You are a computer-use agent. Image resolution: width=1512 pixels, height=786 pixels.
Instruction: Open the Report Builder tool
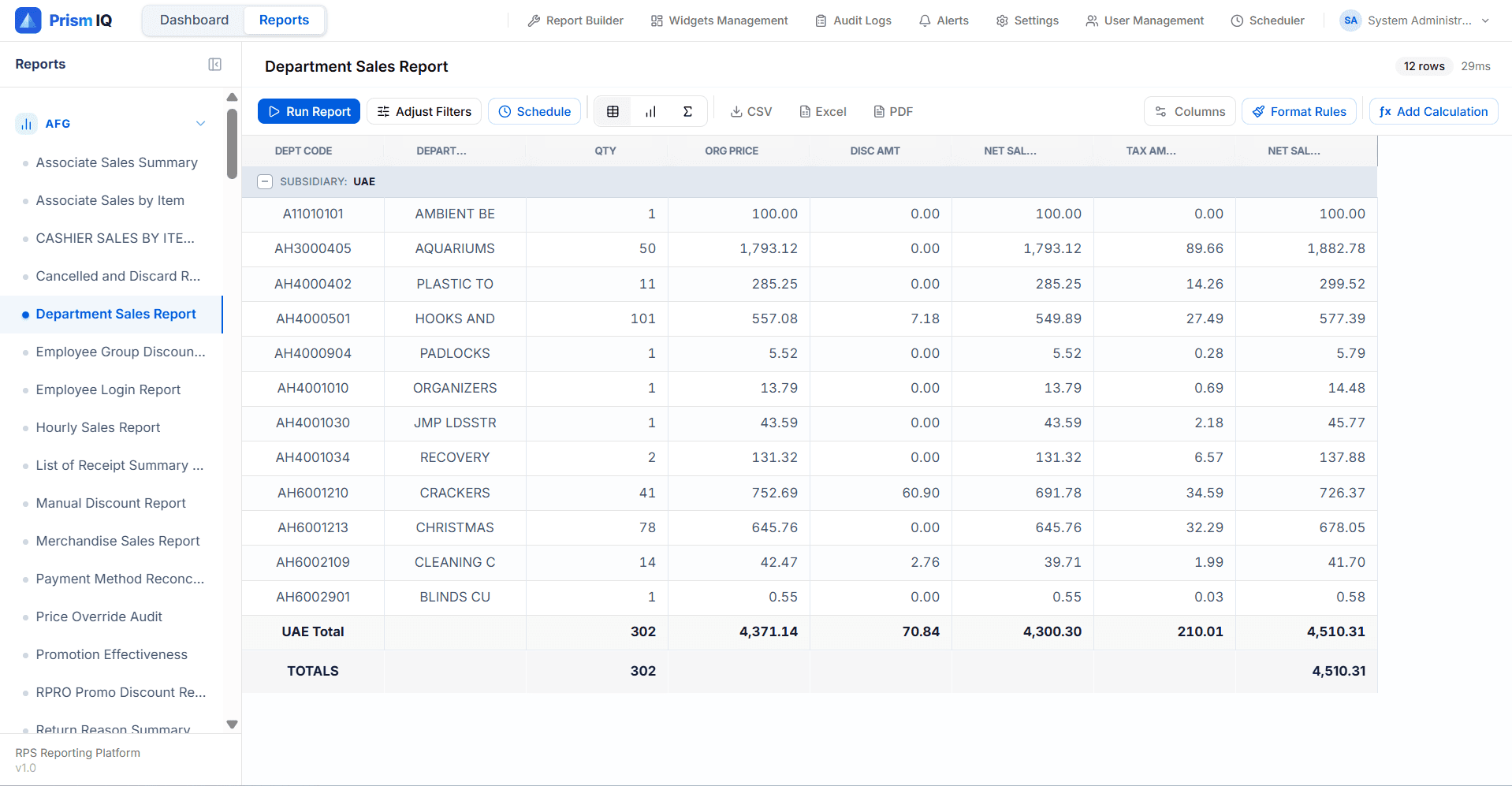coord(575,20)
